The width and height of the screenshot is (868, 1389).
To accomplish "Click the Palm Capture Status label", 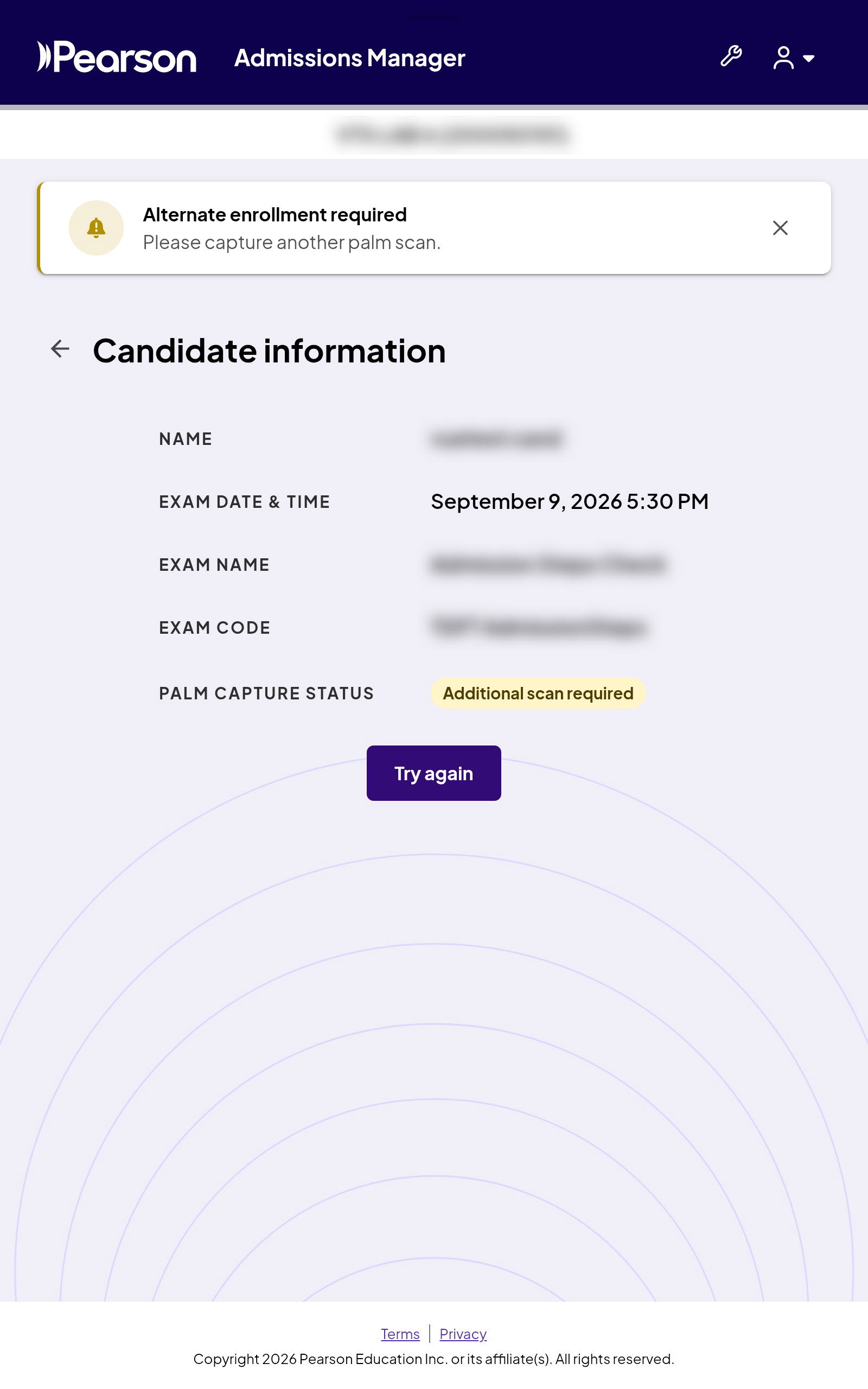I will pos(266,693).
